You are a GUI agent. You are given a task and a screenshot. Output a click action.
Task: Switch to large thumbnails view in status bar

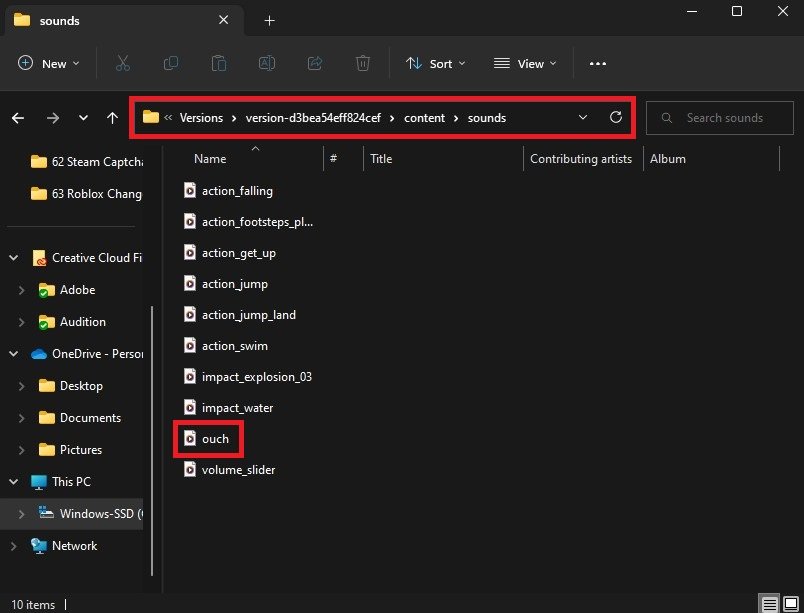790,604
